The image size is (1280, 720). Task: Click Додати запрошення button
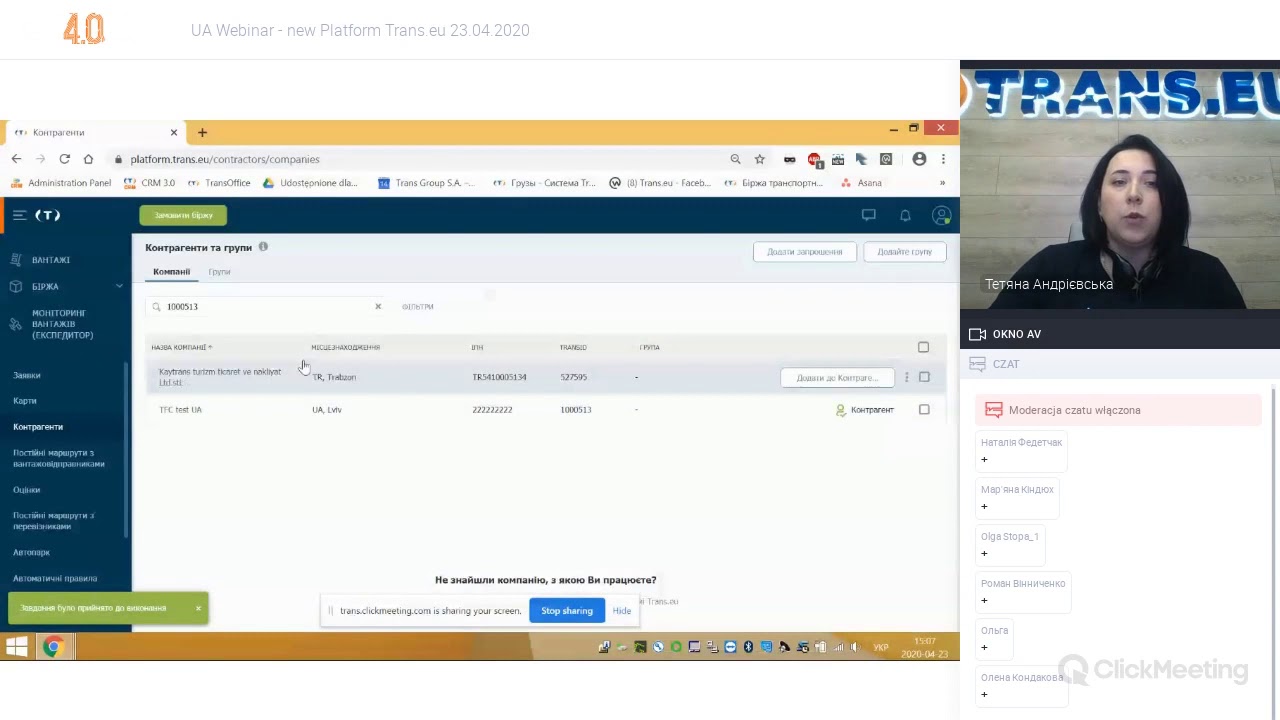click(805, 252)
